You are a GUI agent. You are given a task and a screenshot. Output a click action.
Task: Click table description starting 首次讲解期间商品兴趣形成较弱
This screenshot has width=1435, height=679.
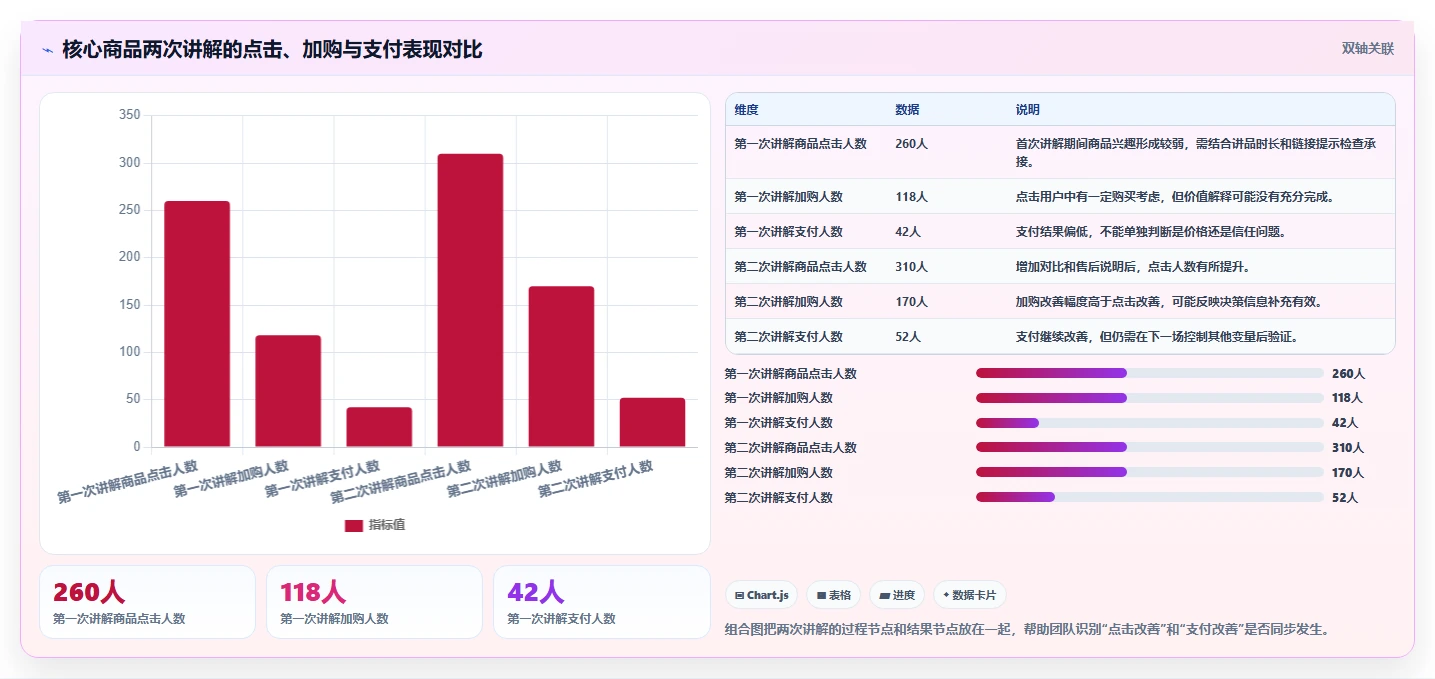pyautogui.click(x=1196, y=152)
